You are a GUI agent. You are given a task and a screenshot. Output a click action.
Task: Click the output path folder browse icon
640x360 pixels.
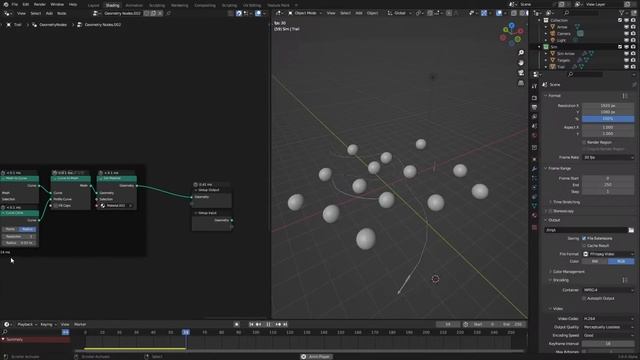[631, 230]
